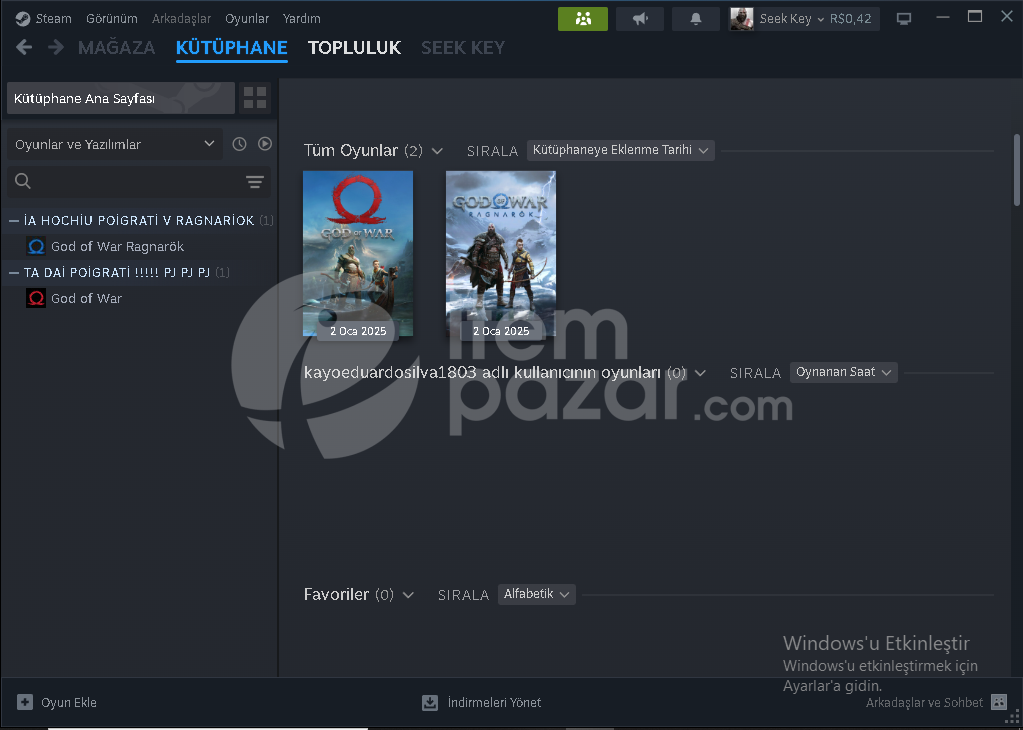Switch to the TOPLULUK tab
The width and height of the screenshot is (1023, 730).
tap(354, 48)
